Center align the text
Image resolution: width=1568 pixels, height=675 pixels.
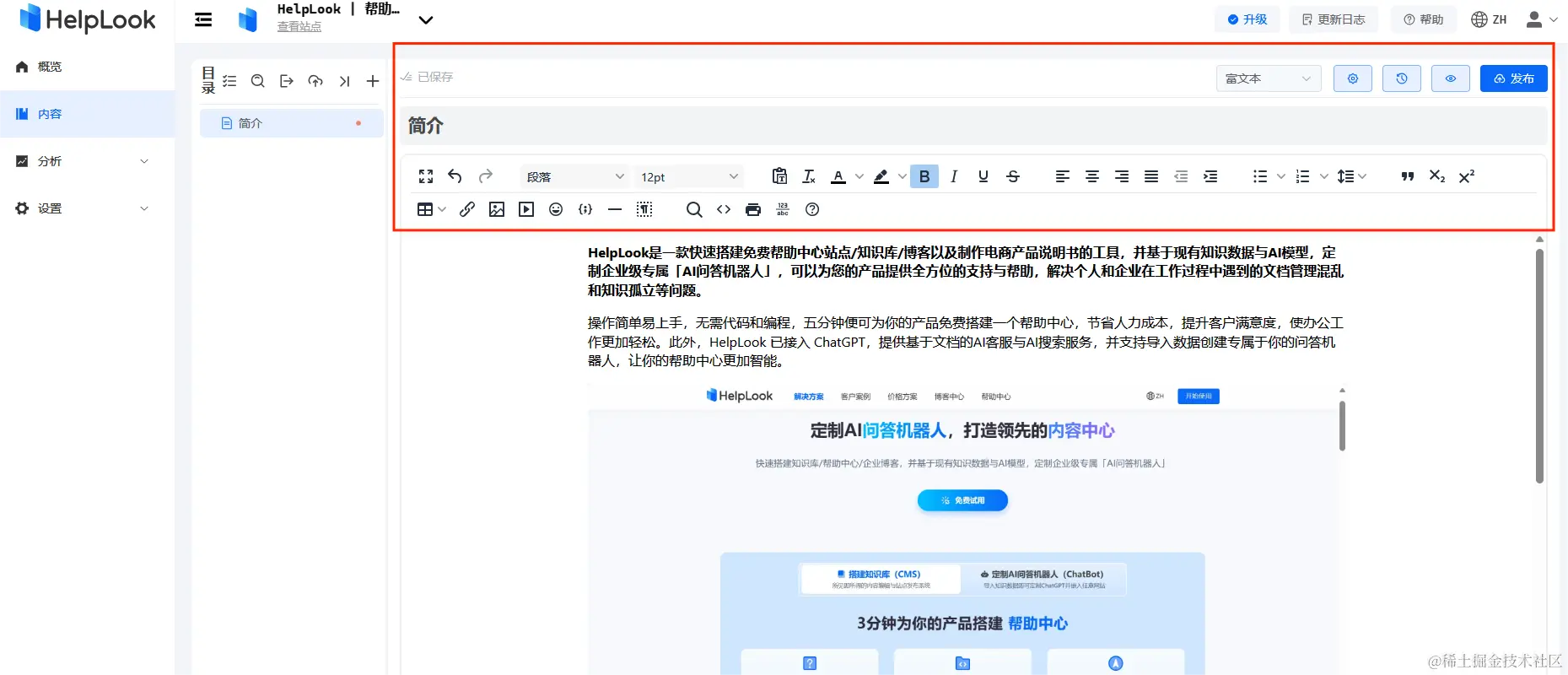(x=1092, y=176)
